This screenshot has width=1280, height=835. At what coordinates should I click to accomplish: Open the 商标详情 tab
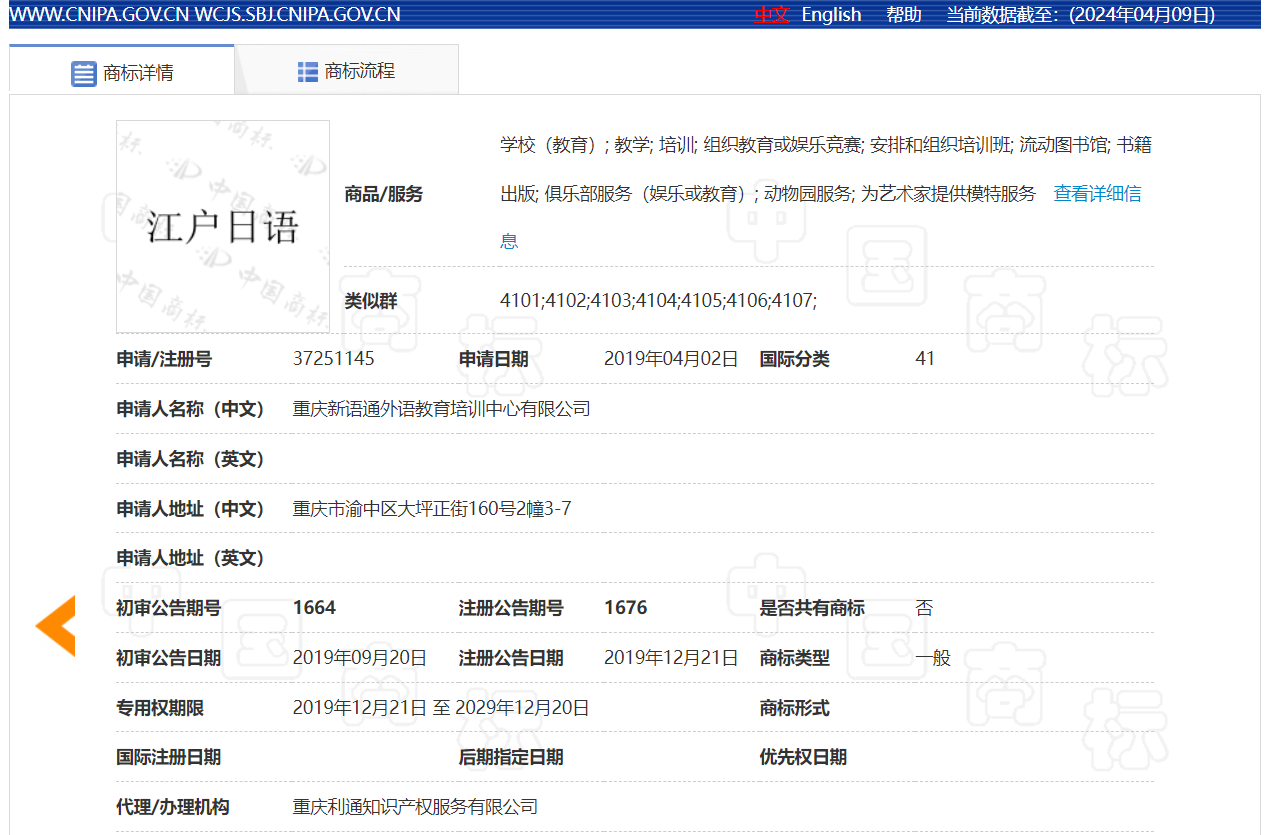click(x=122, y=71)
